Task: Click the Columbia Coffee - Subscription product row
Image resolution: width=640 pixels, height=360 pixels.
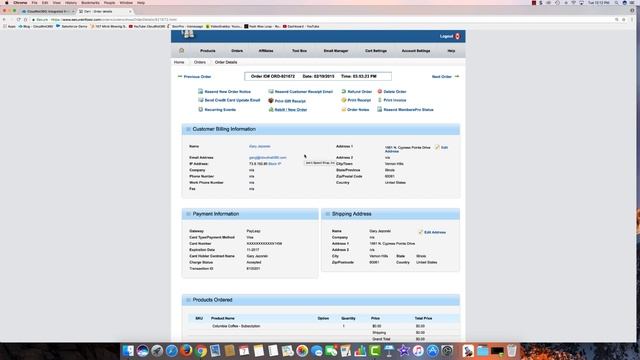Action: tap(324, 326)
